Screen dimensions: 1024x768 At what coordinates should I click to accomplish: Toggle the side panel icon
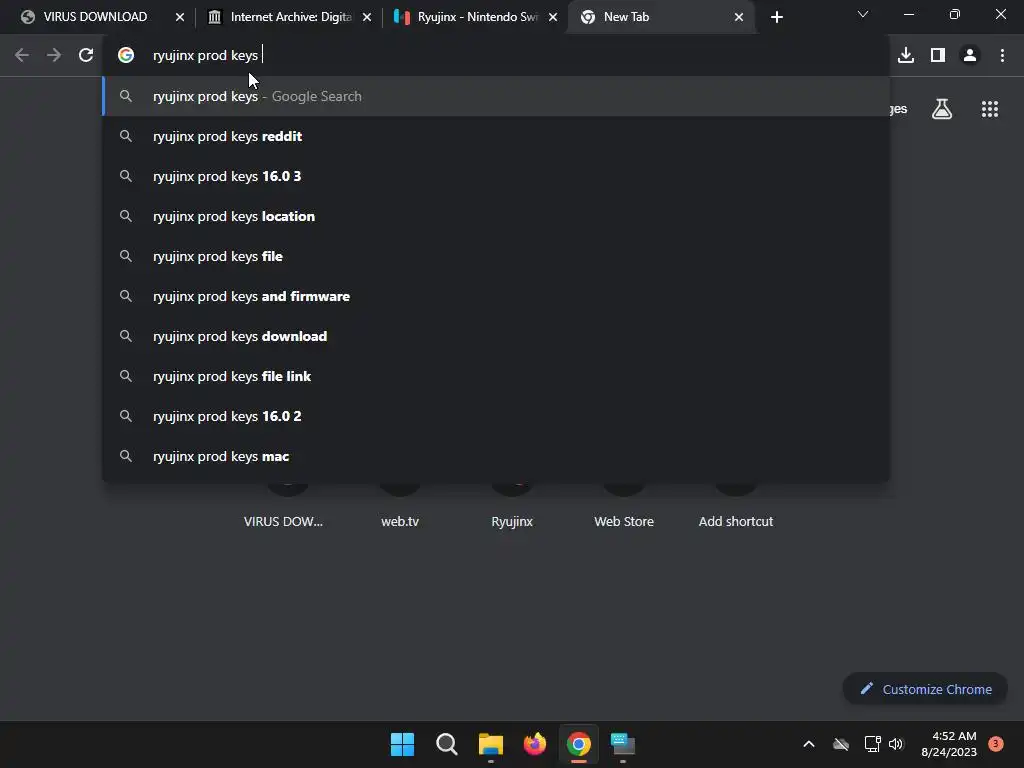pos(938,55)
